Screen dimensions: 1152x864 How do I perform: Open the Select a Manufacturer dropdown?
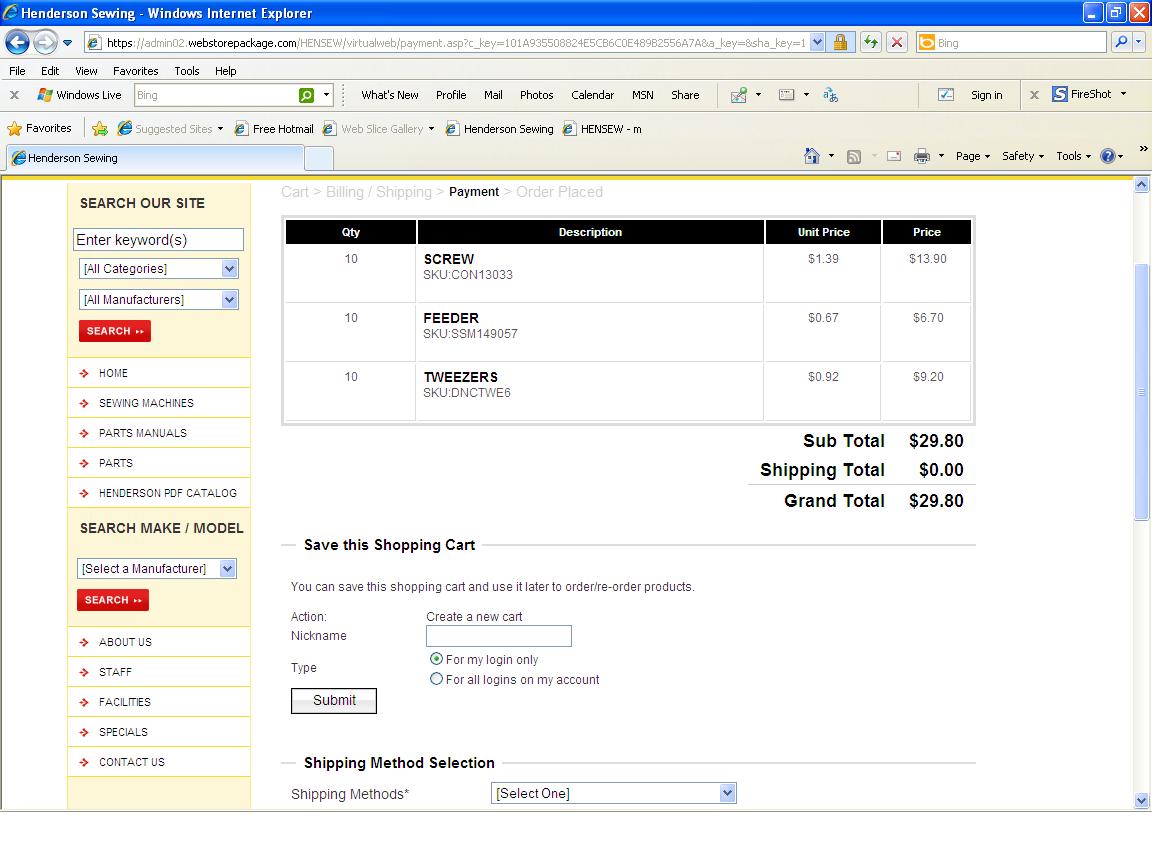pos(156,569)
